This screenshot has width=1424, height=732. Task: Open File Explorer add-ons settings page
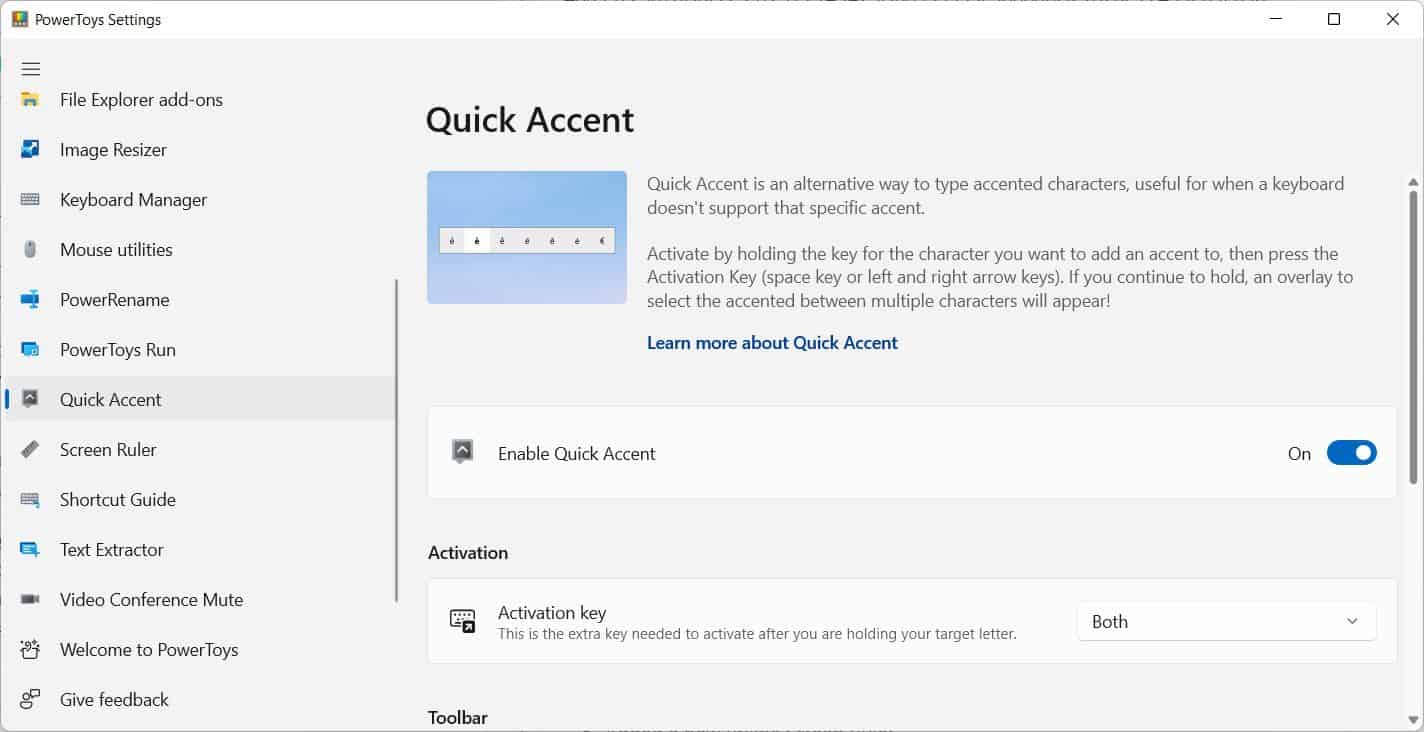tap(141, 100)
